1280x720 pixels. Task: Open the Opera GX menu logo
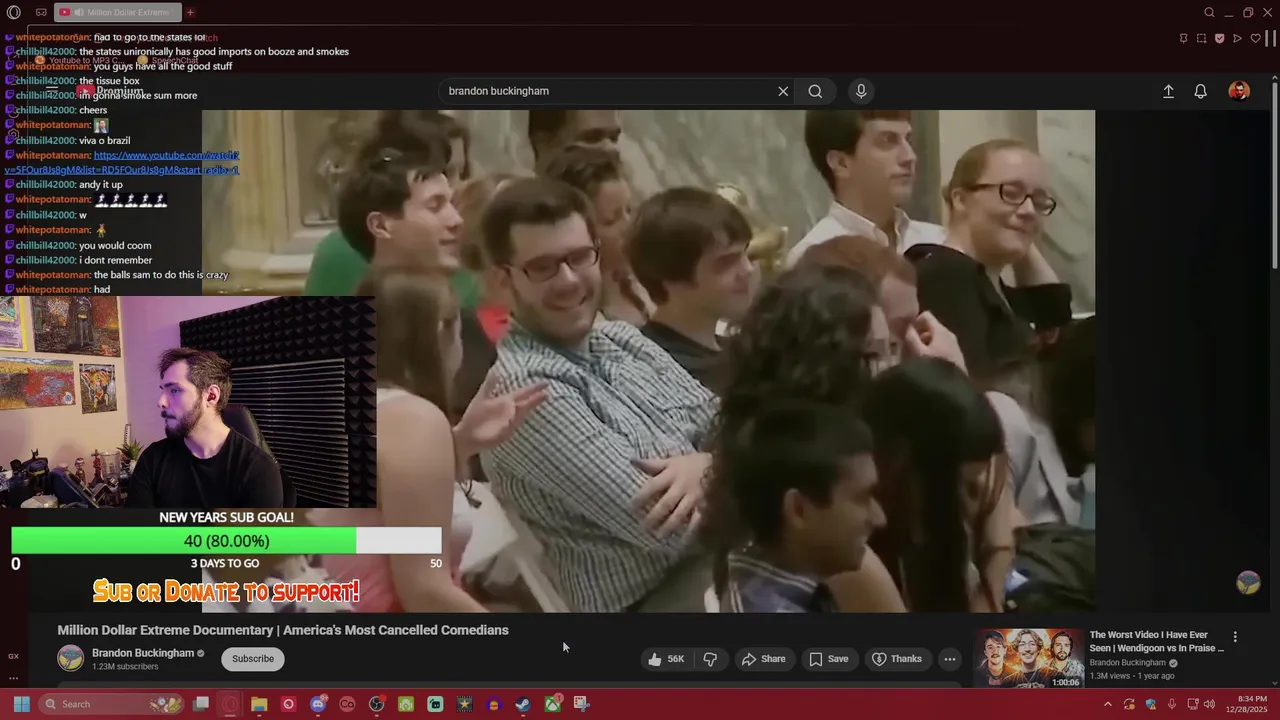(x=13, y=13)
